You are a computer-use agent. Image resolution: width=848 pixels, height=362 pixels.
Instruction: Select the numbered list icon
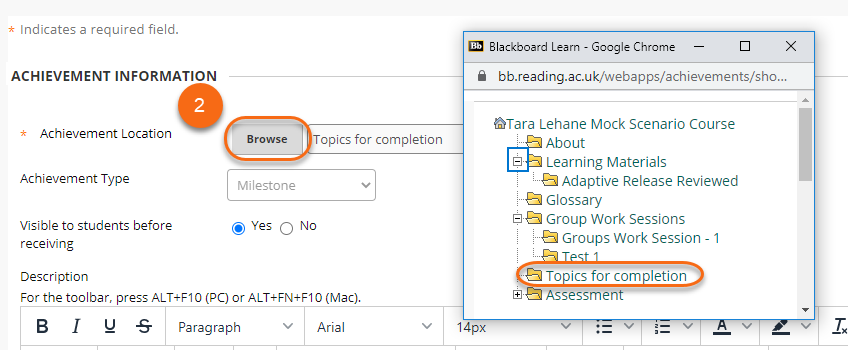pyautogui.click(x=663, y=326)
